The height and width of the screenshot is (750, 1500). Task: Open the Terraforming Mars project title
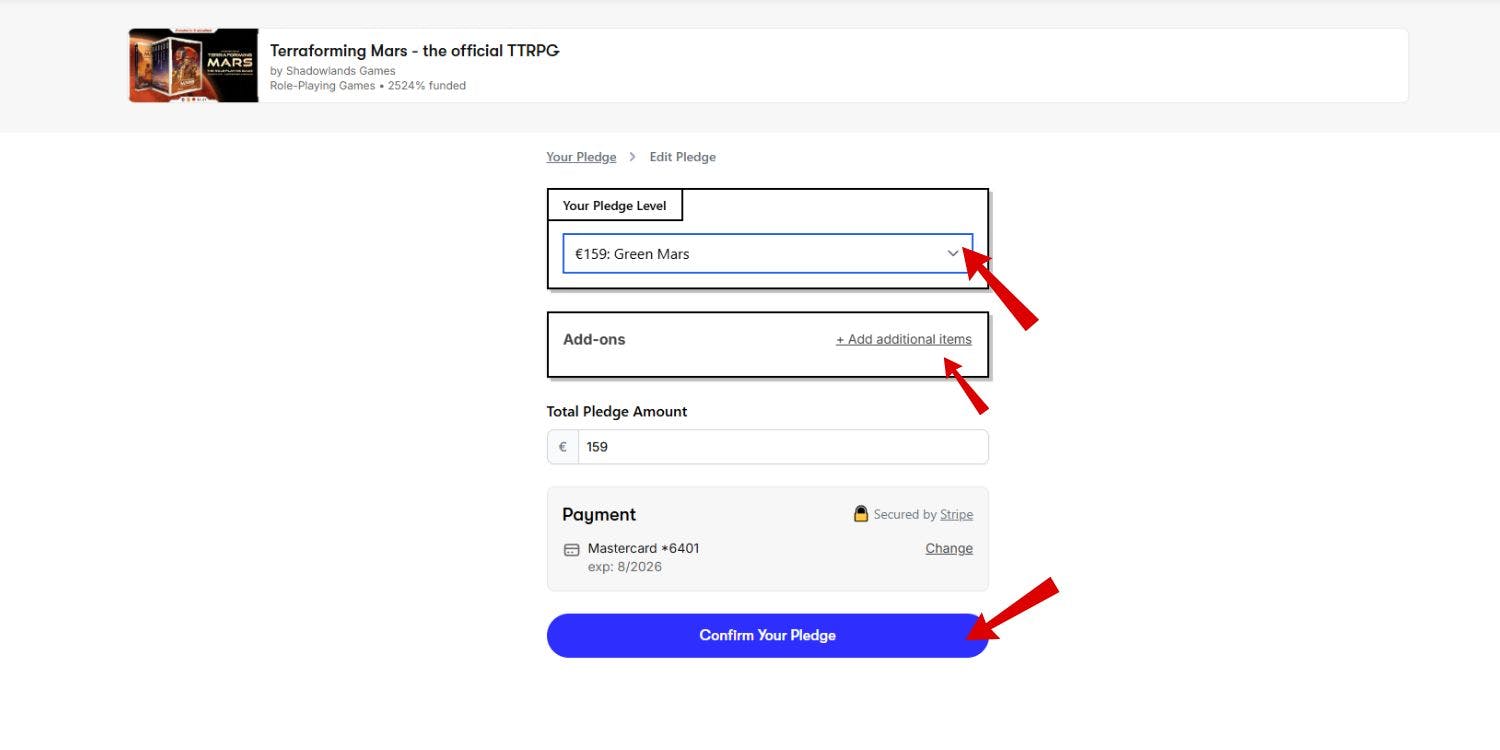click(414, 51)
